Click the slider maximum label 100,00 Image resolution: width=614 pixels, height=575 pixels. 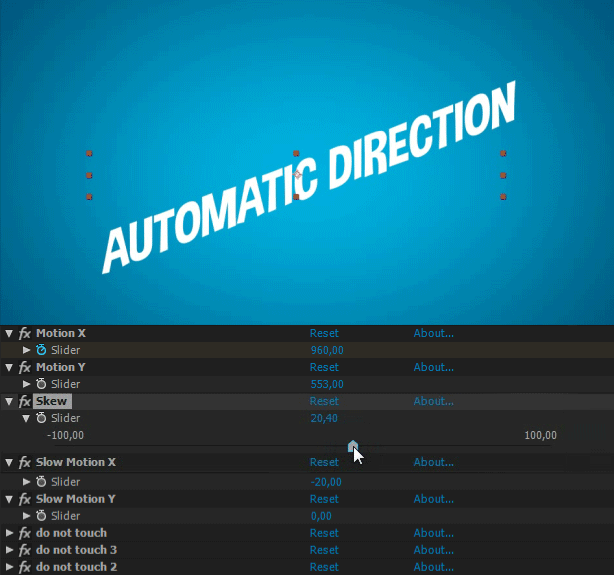pos(540,436)
